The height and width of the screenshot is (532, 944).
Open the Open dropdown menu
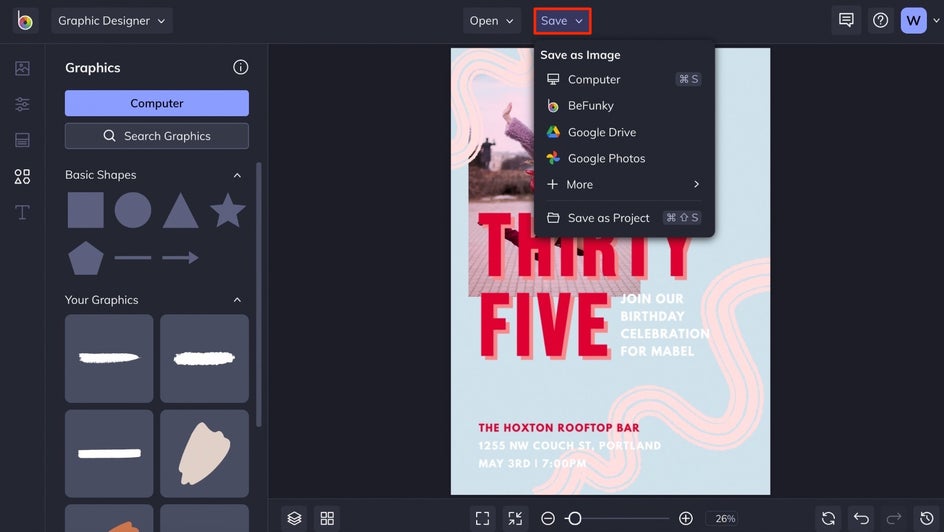coord(492,20)
